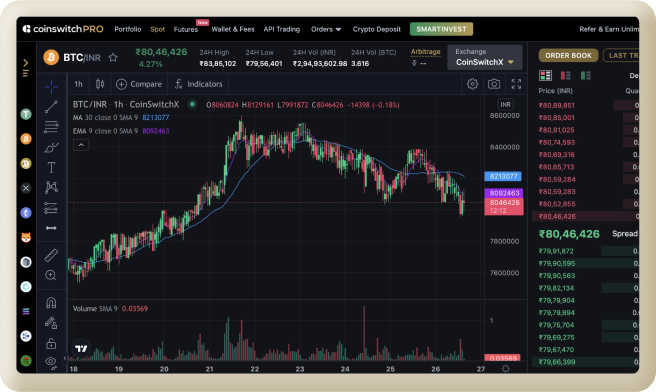The image size is (656, 392).
Task: Show buy orders only view
Action: [586, 76]
